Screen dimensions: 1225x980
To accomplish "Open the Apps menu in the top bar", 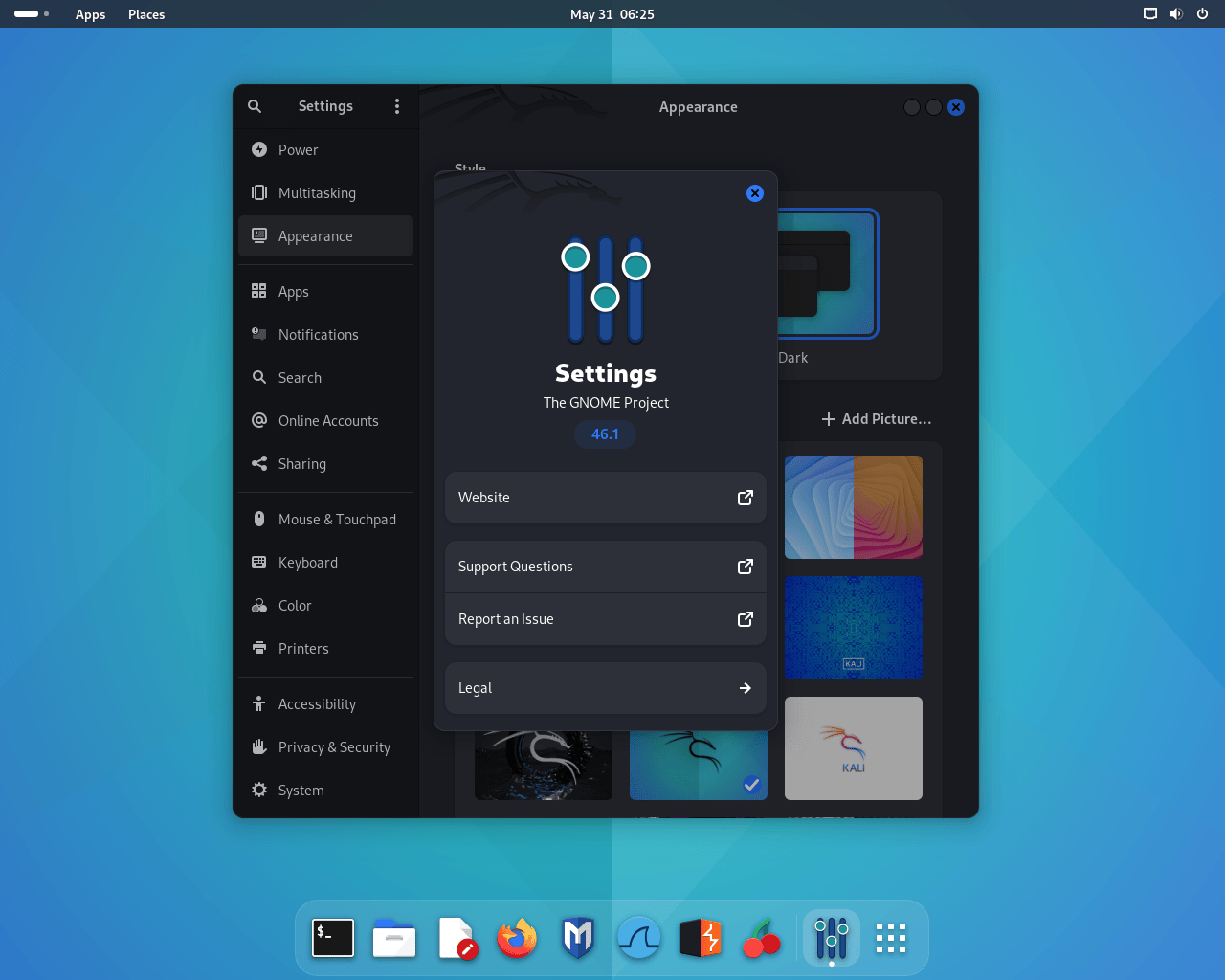I will (x=90, y=13).
